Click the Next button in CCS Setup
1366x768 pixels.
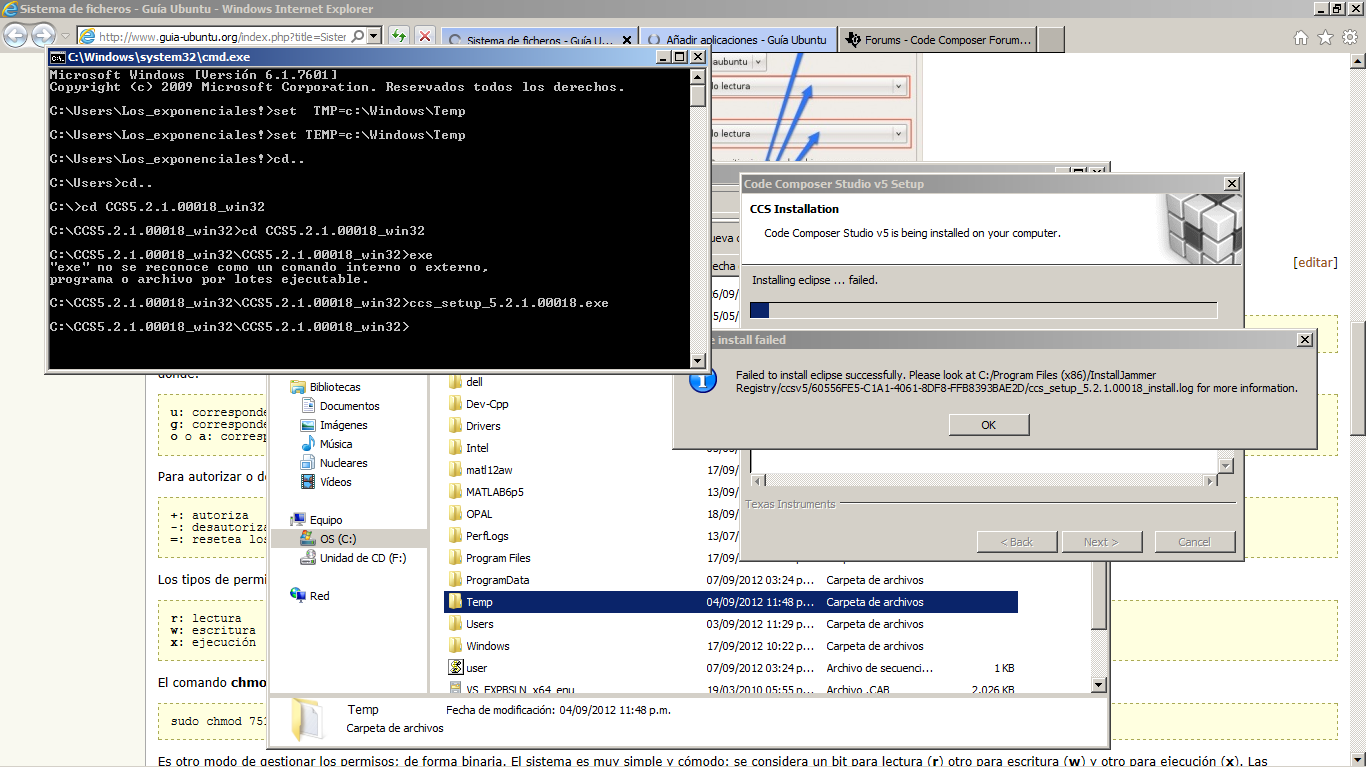pyautogui.click(x=1101, y=542)
